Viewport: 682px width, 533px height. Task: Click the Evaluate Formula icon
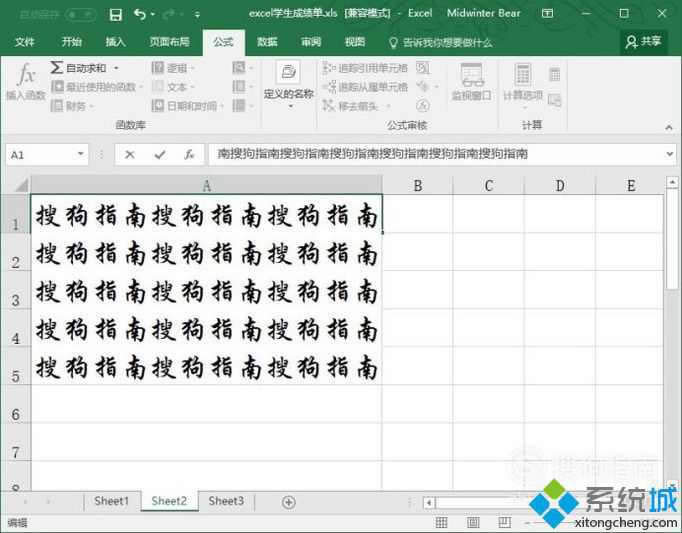pyautogui.click(x=423, y=105)
